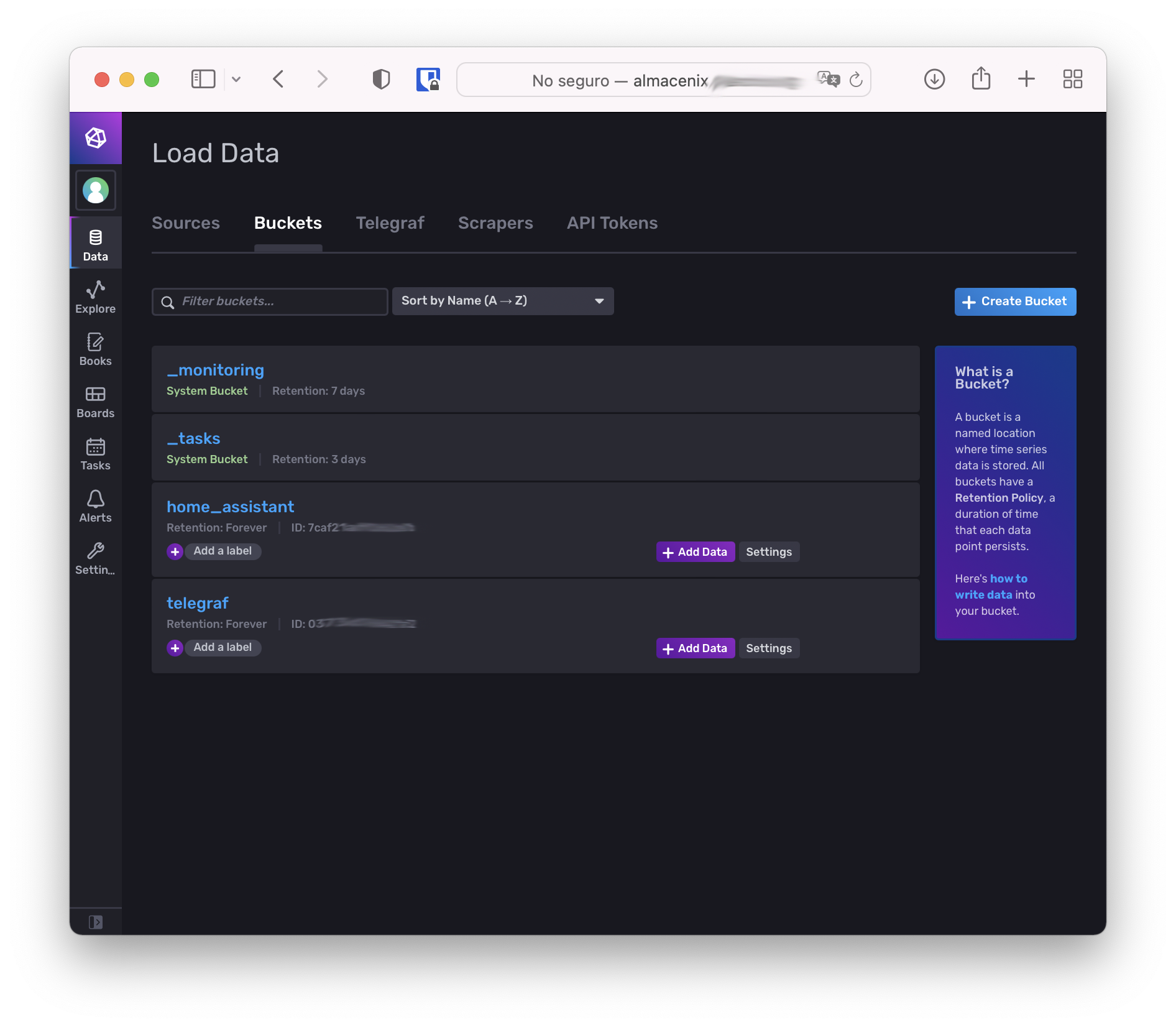
Task: Click the Filter buckets search field
Action: [270, 302]
